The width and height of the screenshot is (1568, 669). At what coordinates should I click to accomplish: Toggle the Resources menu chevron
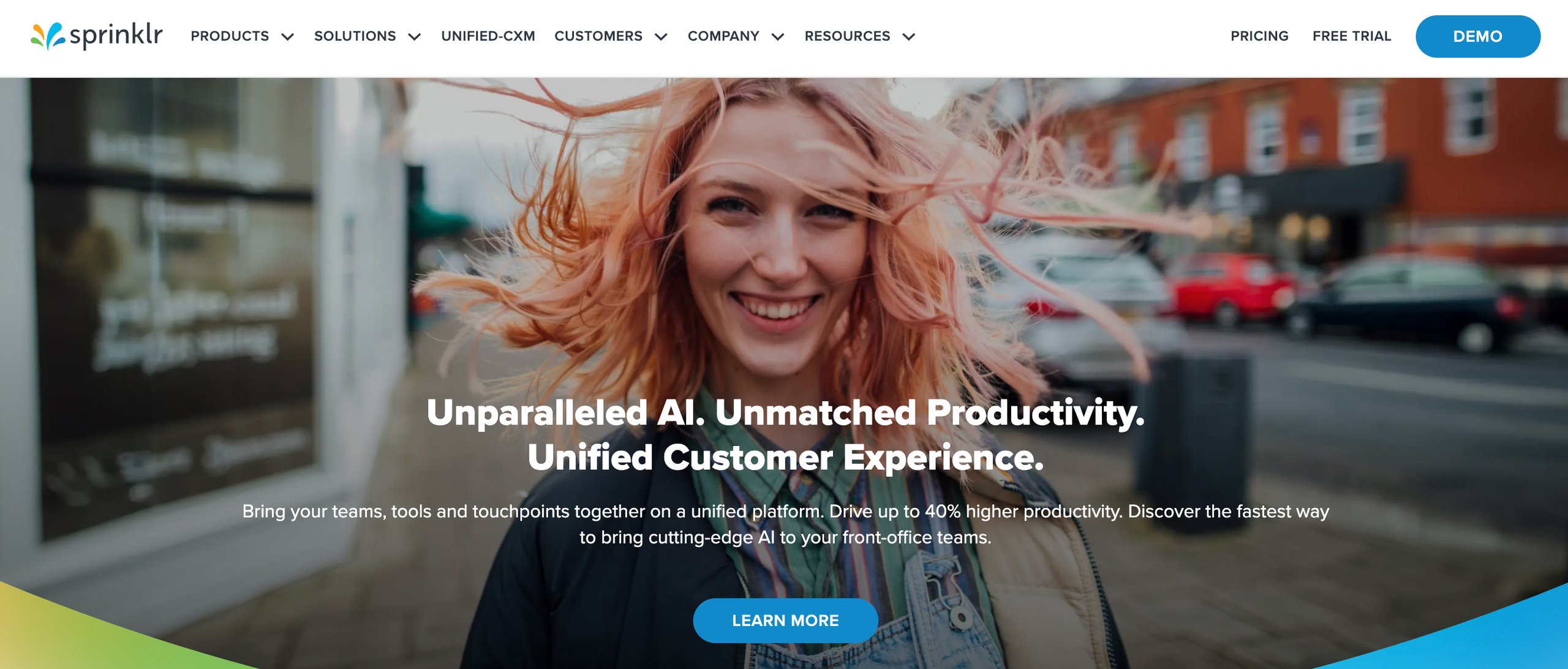click(912, 36)
